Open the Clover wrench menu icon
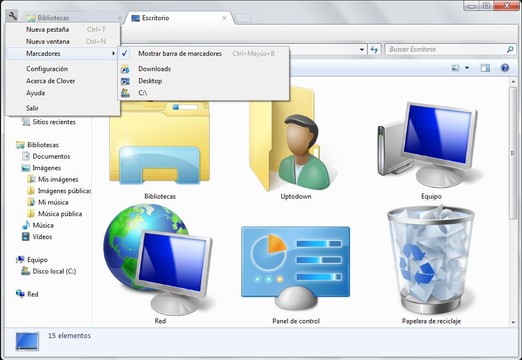The image size is (522, 360). coord(12,15)
